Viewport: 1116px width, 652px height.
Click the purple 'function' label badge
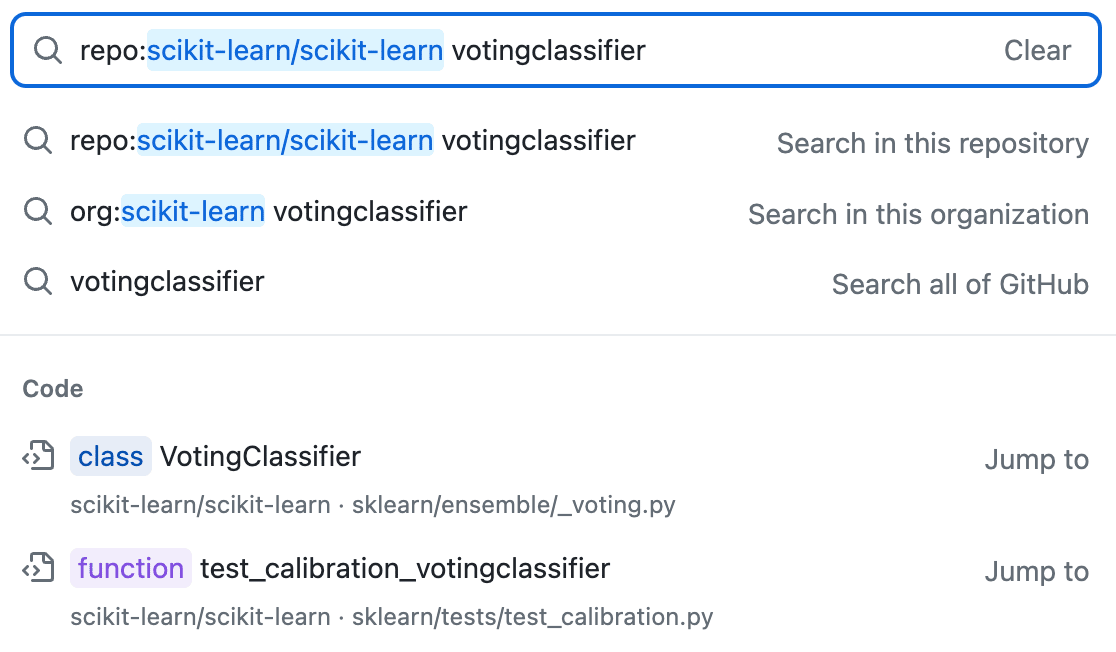pyautogui.click(x=131, y=568)
